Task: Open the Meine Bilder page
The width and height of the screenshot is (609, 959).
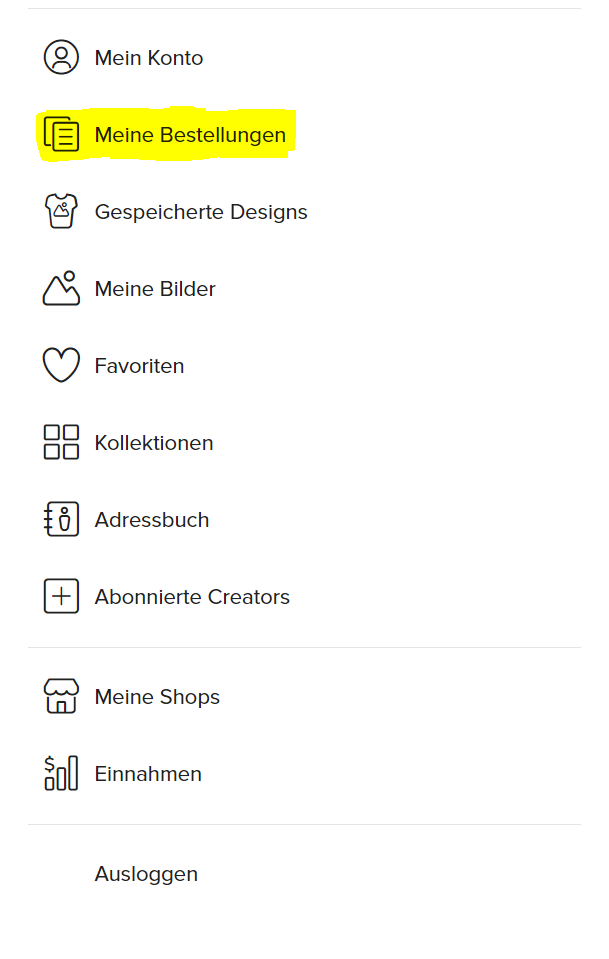Action: pyautogui.click(x=155, y=289)
